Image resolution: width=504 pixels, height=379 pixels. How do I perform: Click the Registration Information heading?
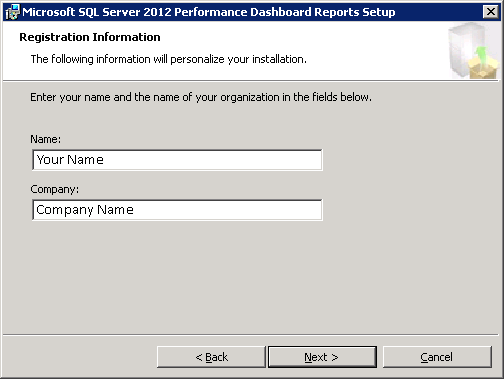point(90,37)
